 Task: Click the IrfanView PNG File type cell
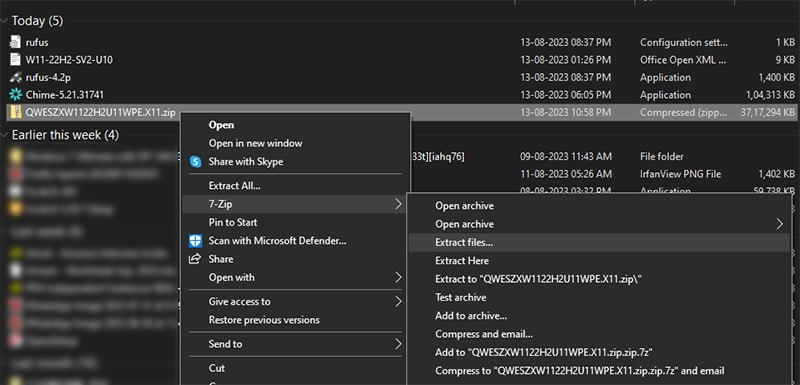(x=681, y=174)
